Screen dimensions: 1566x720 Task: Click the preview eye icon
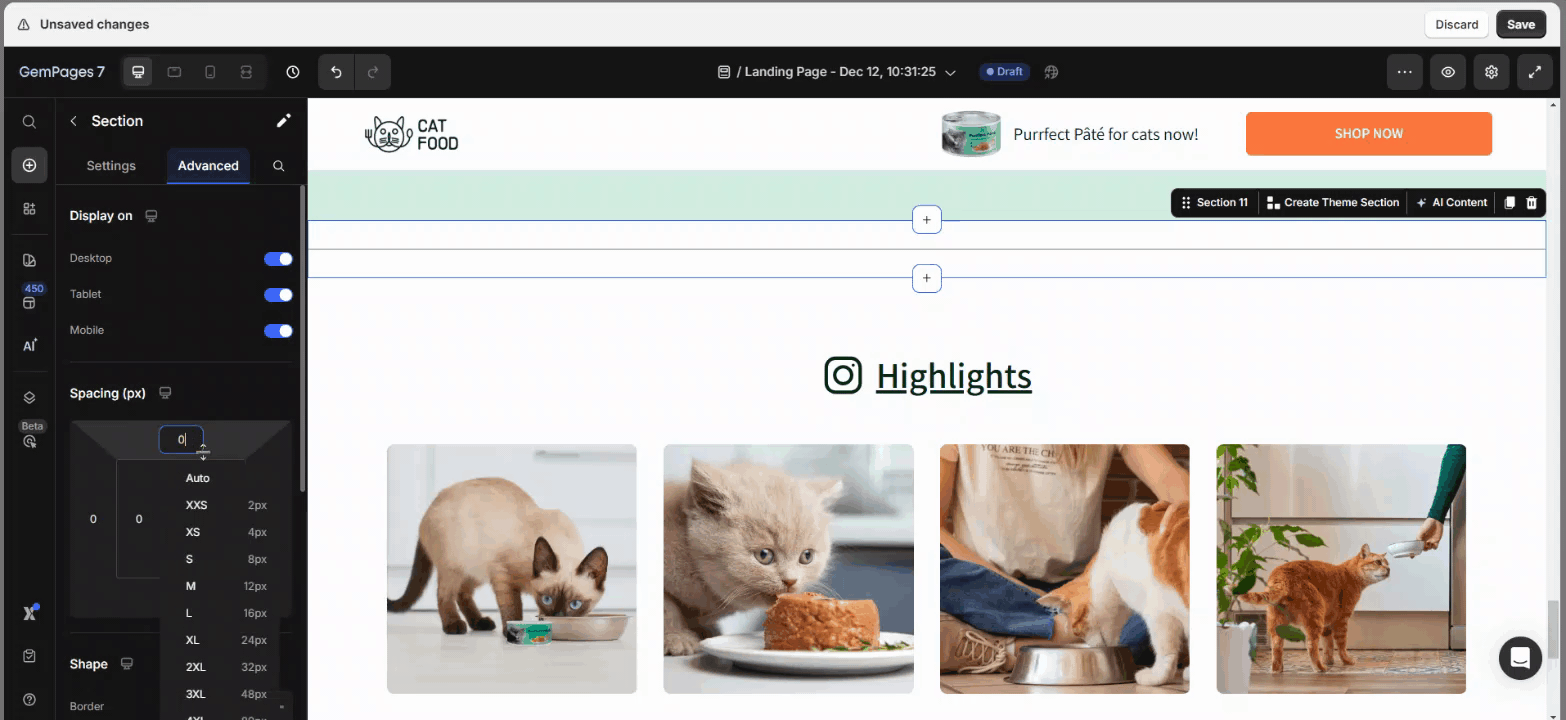click(1448, 72)
